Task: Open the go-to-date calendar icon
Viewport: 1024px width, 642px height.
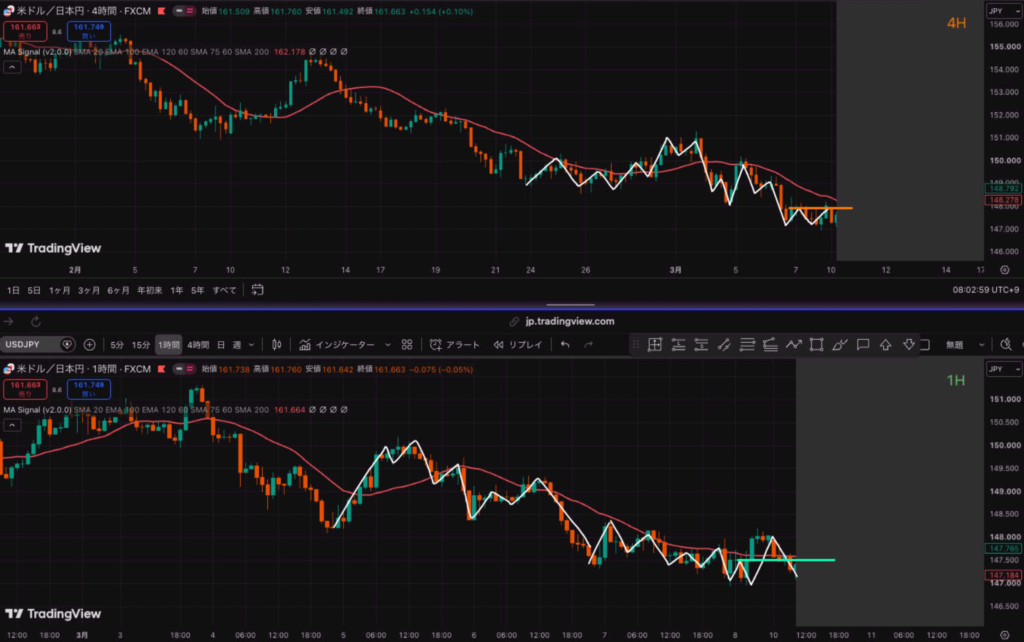Action: [257, 289]
